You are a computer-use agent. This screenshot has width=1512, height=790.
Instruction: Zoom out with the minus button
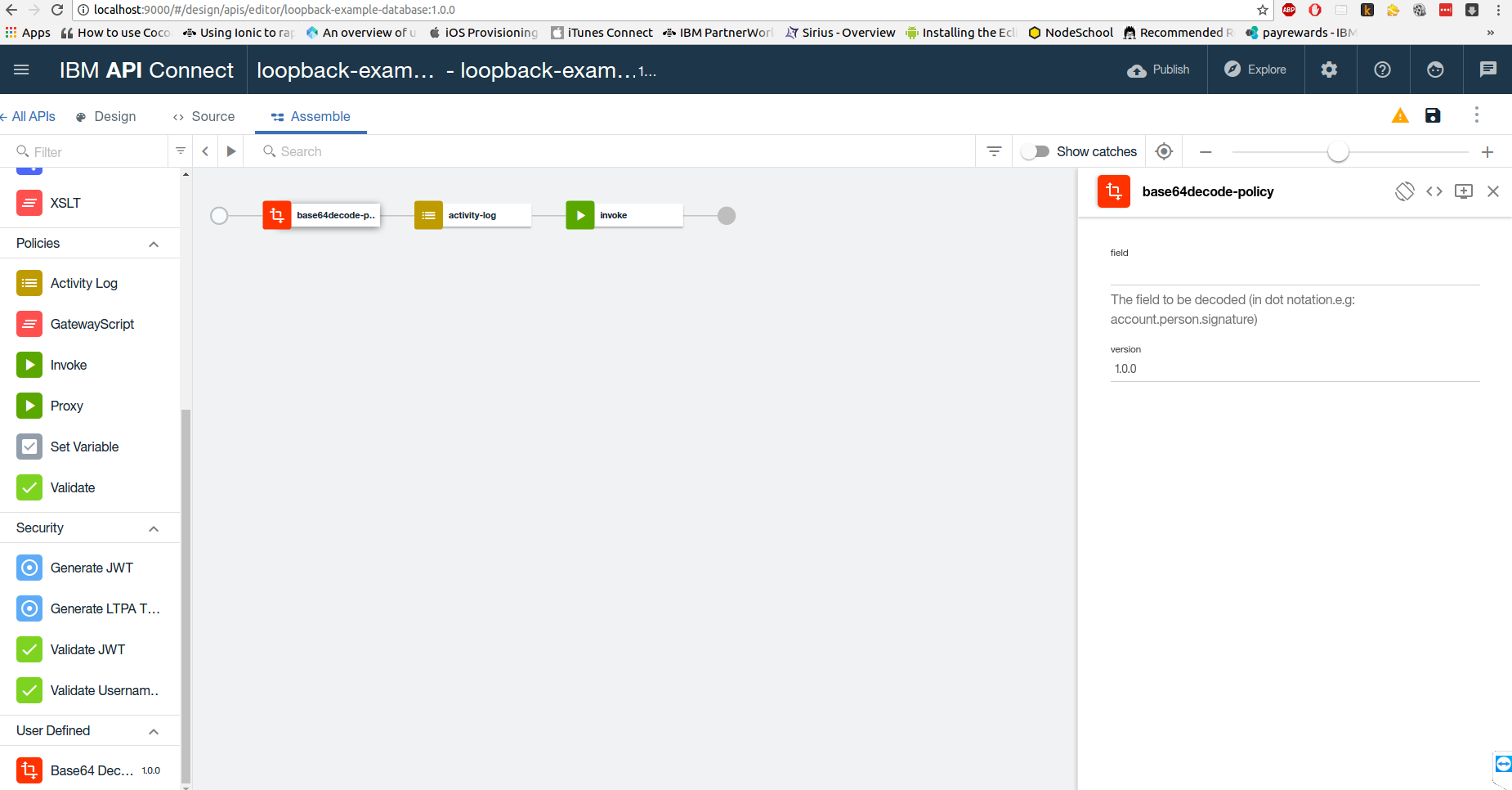tap(1206, 152)
